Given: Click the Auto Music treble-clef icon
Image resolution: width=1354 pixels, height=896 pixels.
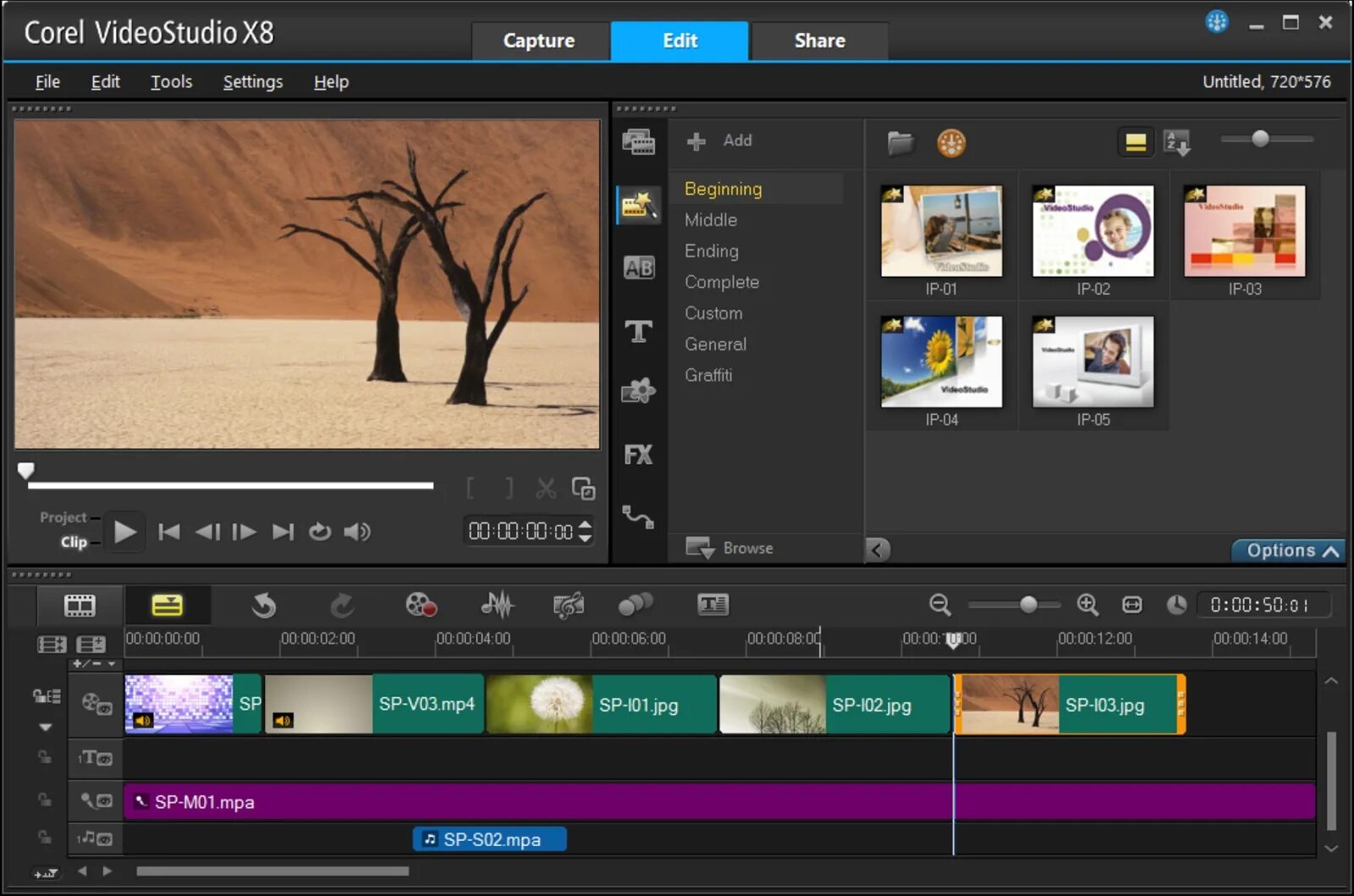Looking at the screenshot, I should pos(568,605).
